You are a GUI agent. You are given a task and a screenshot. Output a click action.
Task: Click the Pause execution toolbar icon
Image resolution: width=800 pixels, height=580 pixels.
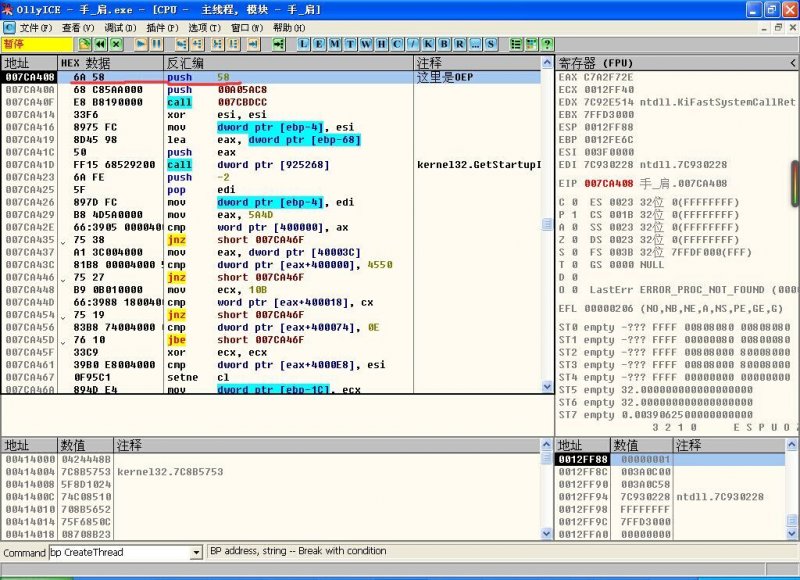click(x=157, y=44)
